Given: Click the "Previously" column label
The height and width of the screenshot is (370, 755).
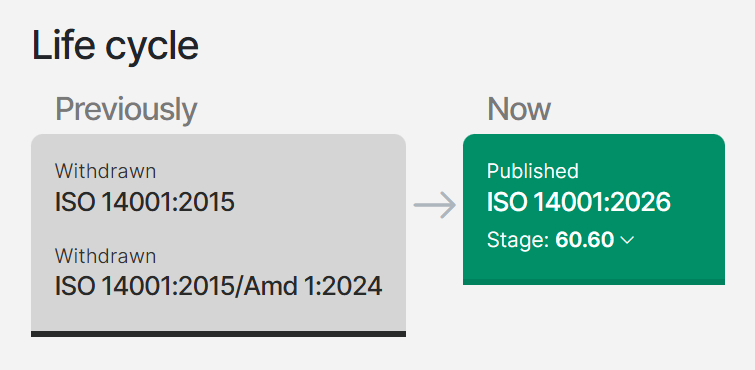Looking at the screenshot, I should [126, 110].
